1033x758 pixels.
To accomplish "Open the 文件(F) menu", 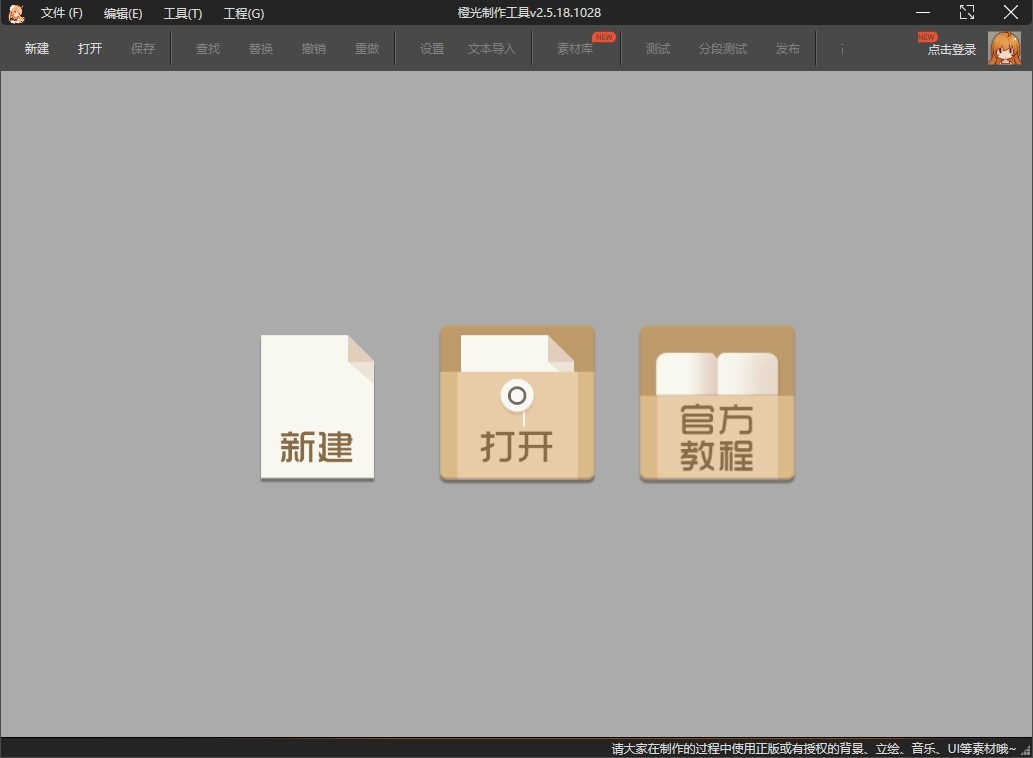I will [x=60, y=13].
